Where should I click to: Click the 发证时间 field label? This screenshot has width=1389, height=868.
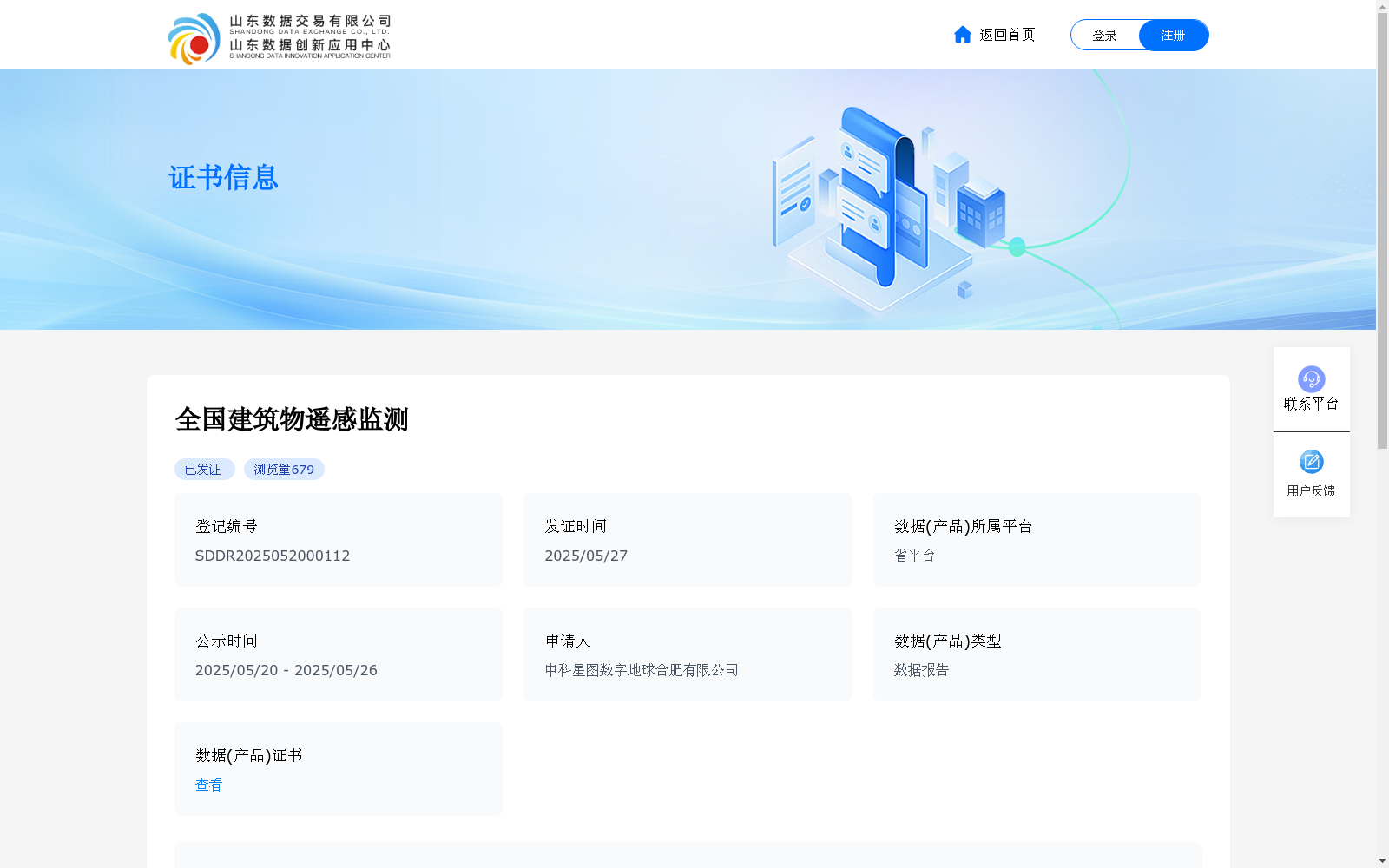point(576,526)
